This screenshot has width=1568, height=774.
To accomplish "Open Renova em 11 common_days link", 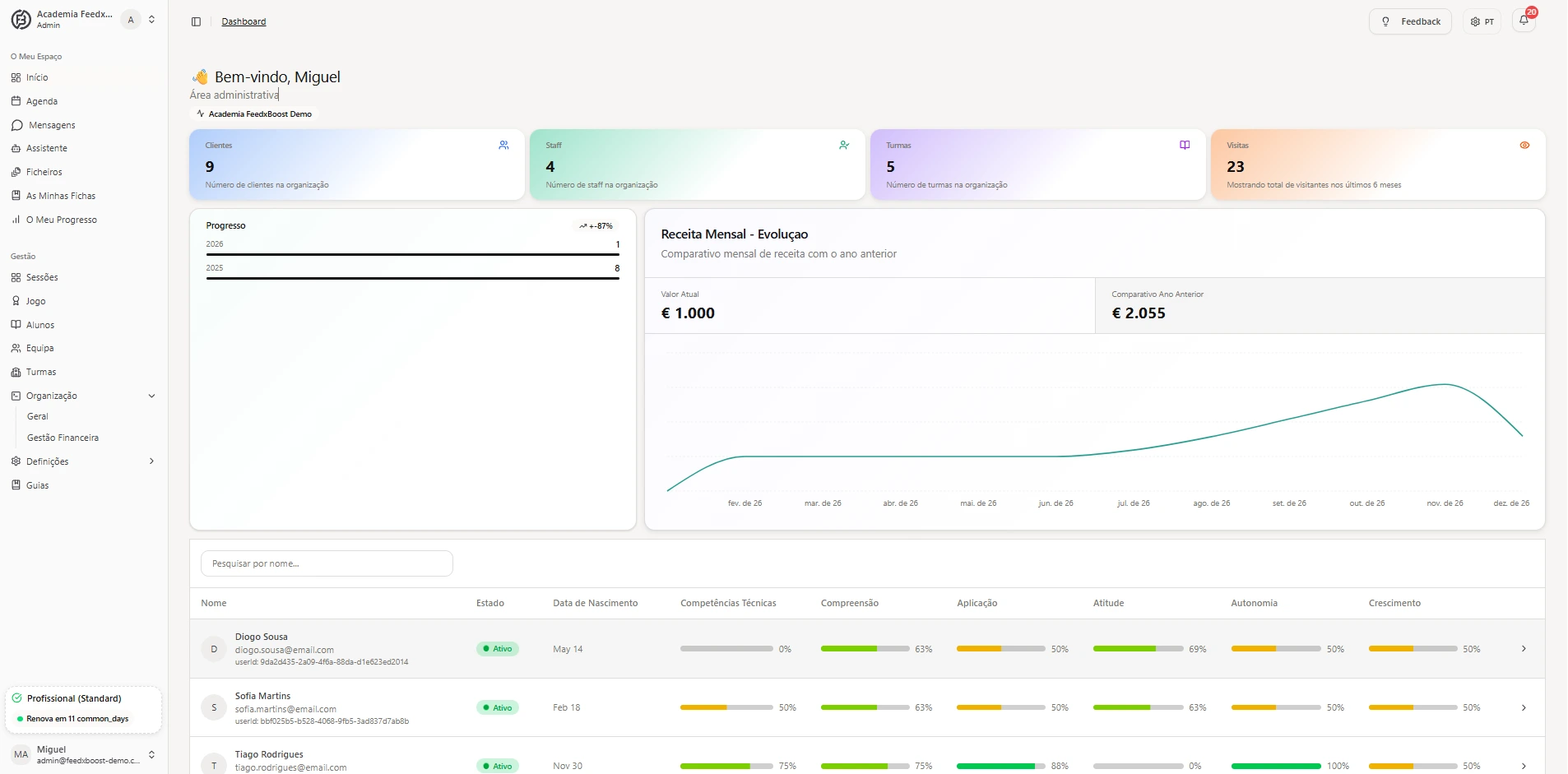I will 77,718.
